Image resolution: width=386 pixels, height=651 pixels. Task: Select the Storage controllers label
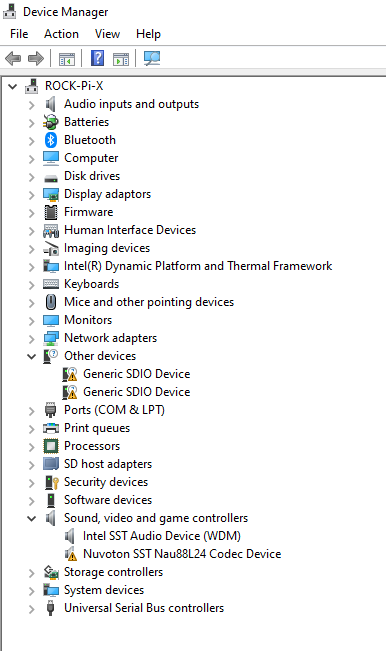click(113, 572)
